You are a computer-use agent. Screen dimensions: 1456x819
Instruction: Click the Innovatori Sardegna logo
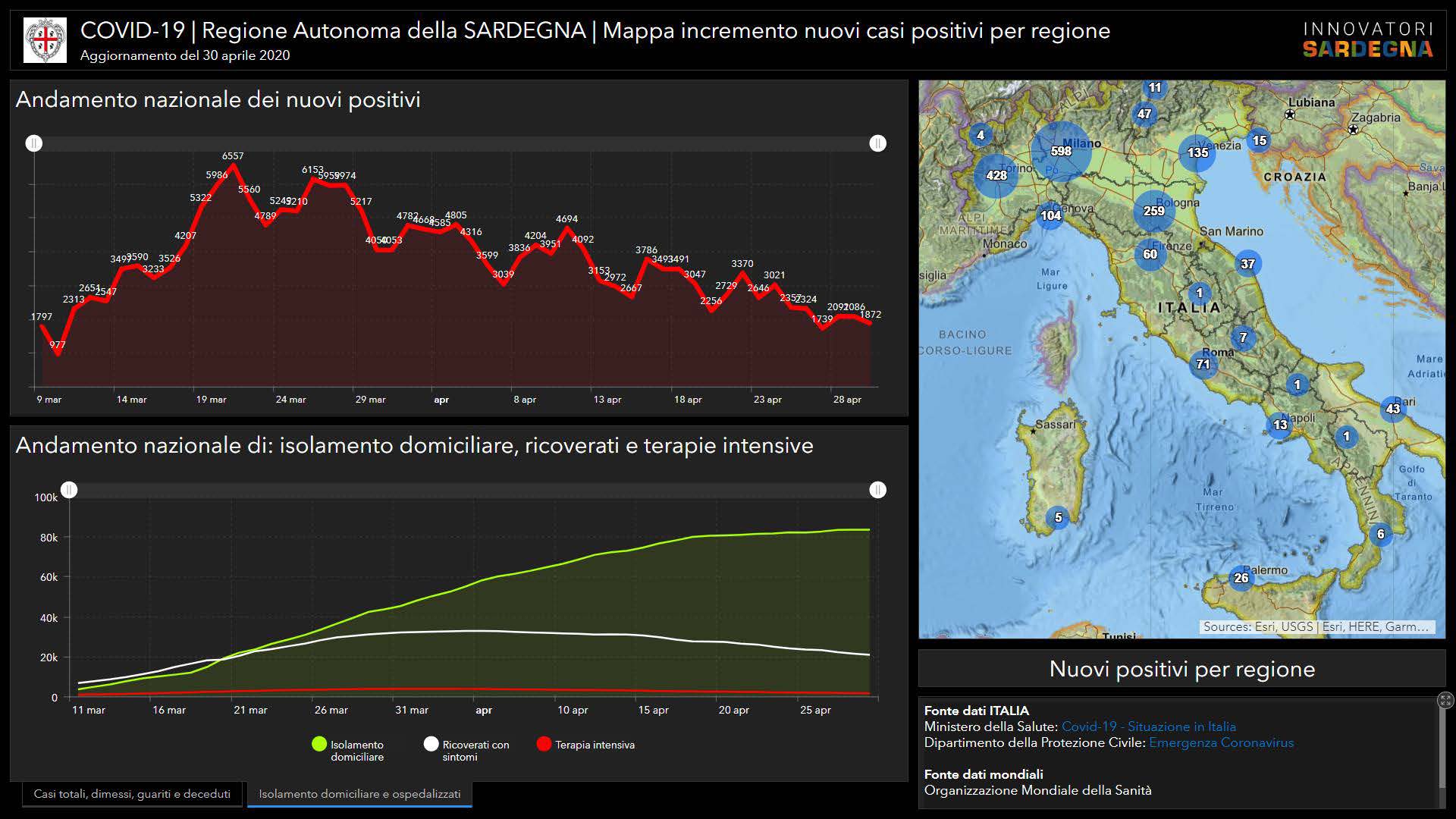(x=1367, y=40)
